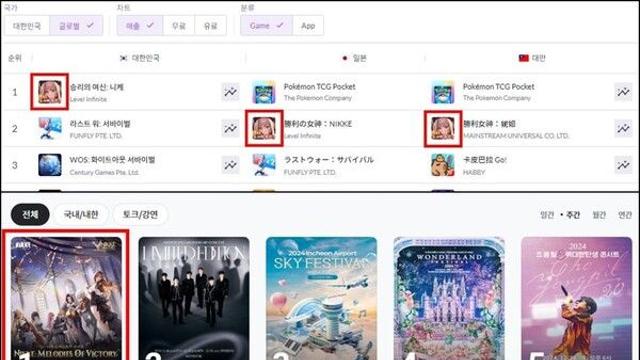Click MAINSTREAM UNIVERSAL CO. LTD. publisher text

(516, 136)
